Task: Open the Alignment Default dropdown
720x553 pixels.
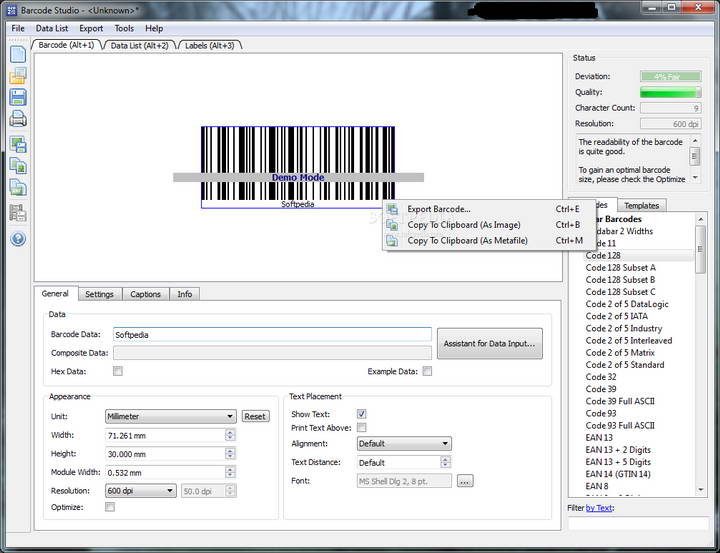Action: 404,444
